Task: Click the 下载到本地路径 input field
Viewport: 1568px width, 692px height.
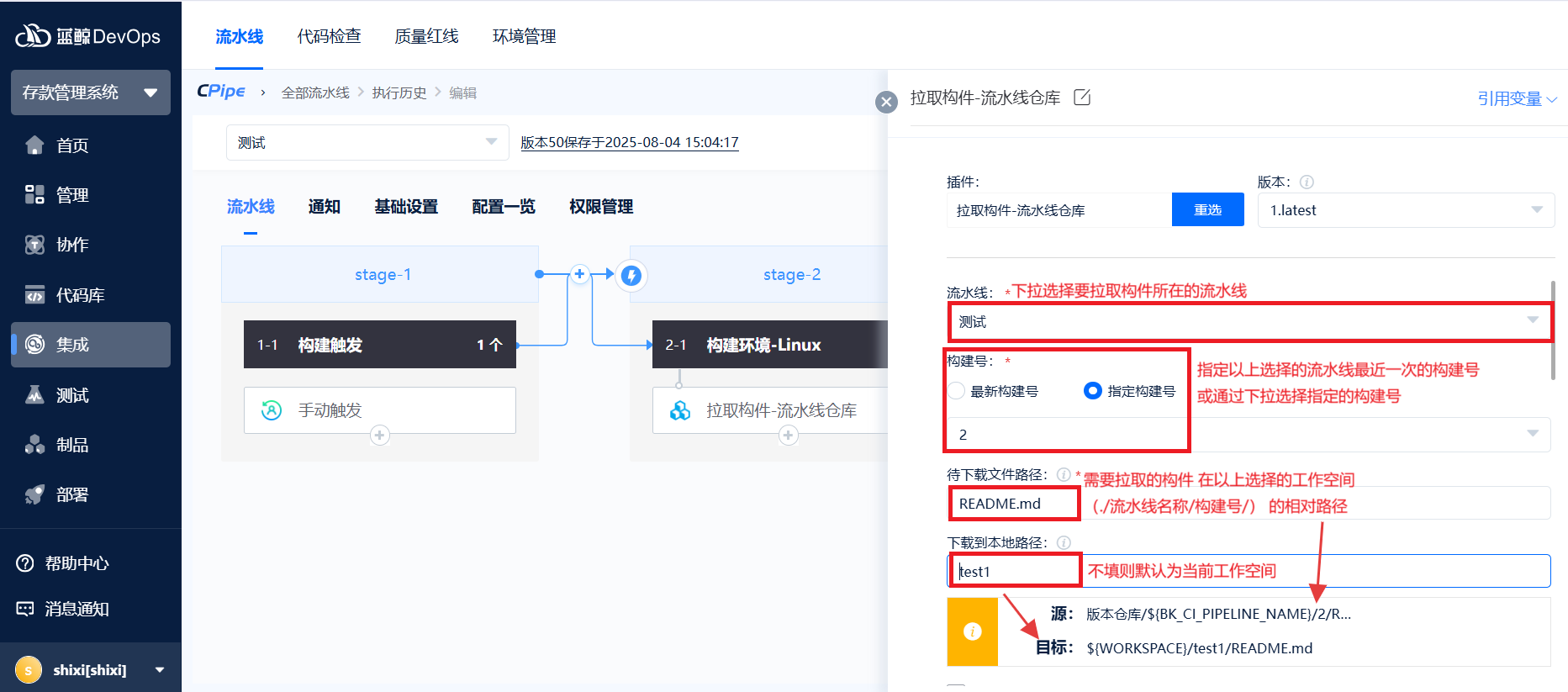Action: pyautogui.click(x=1312, y=571)
